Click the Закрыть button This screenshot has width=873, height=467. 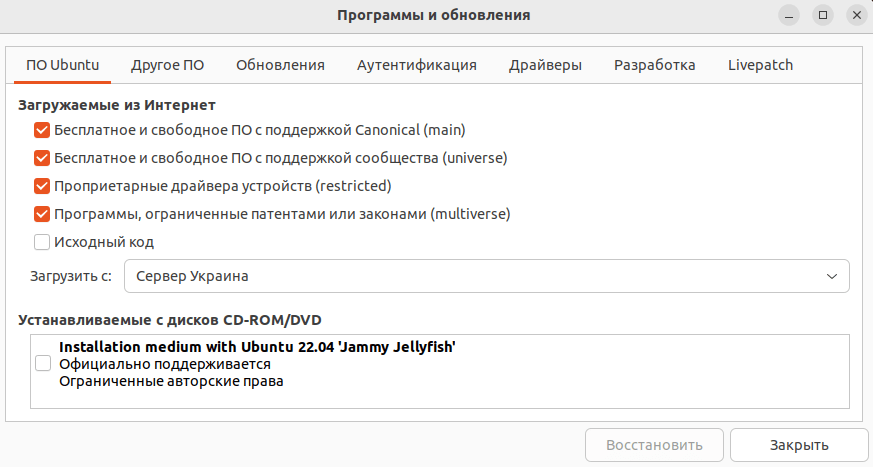[x=799, y=445]
